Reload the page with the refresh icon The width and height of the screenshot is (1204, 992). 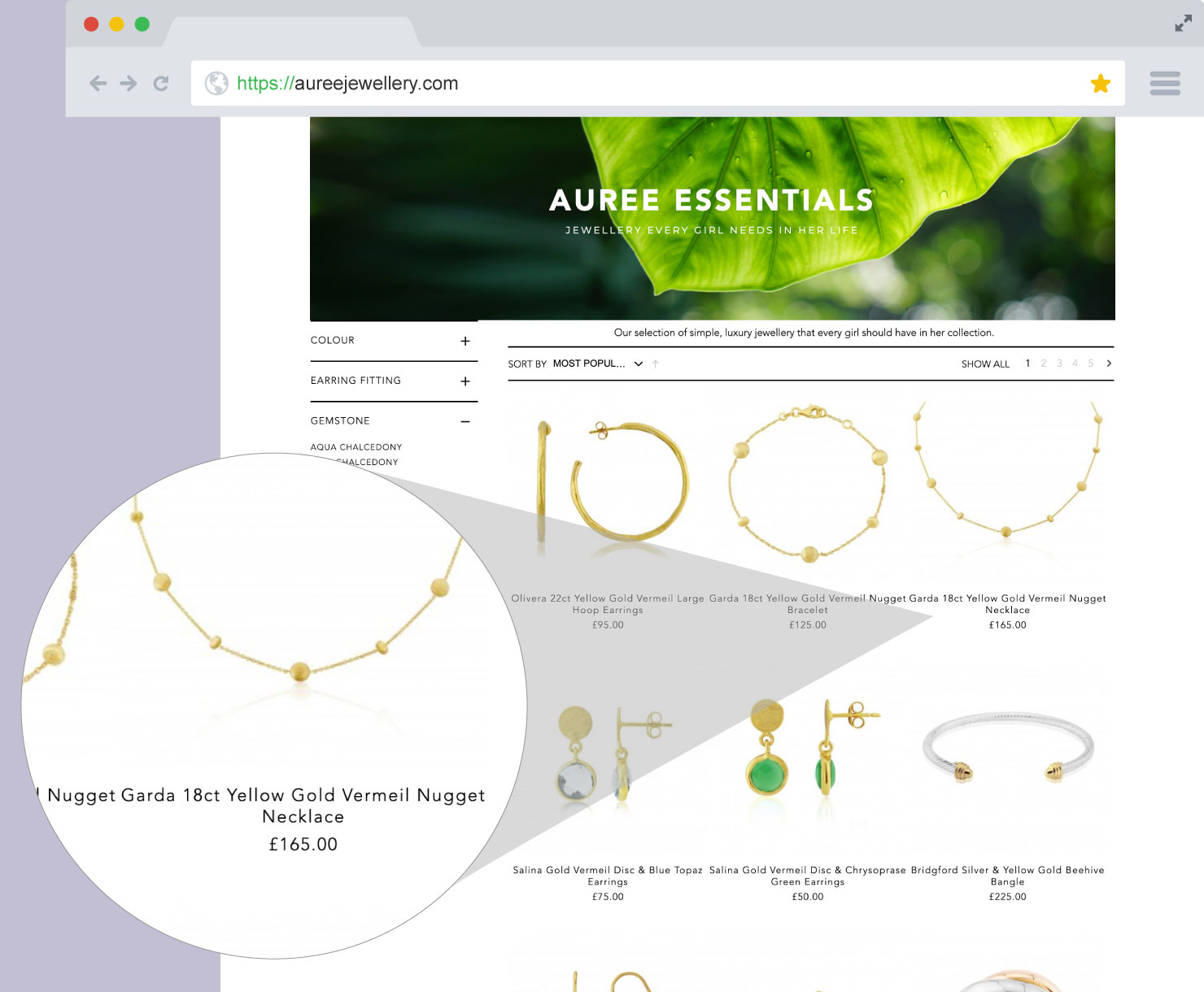coord(161,83)
